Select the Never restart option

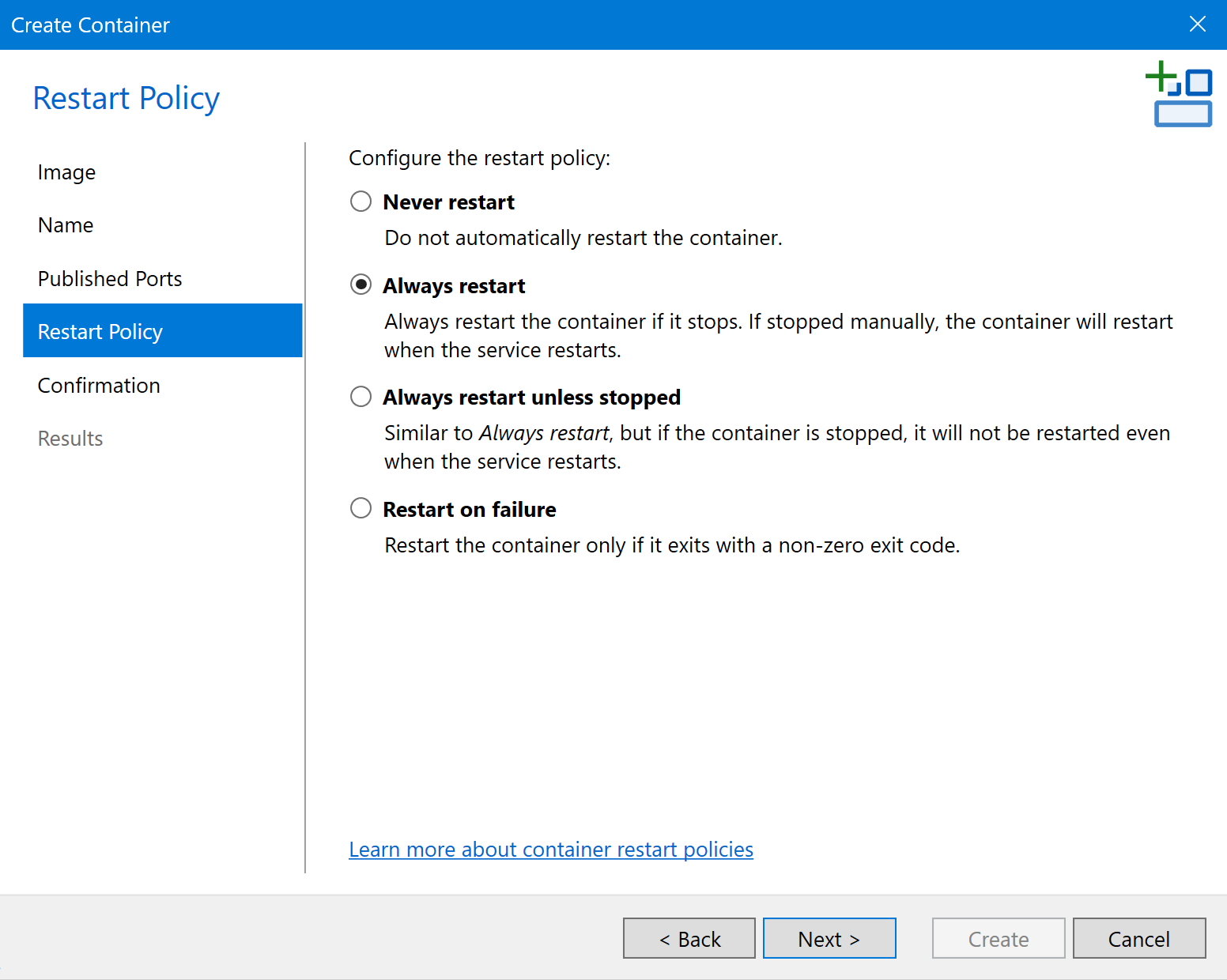361,202
